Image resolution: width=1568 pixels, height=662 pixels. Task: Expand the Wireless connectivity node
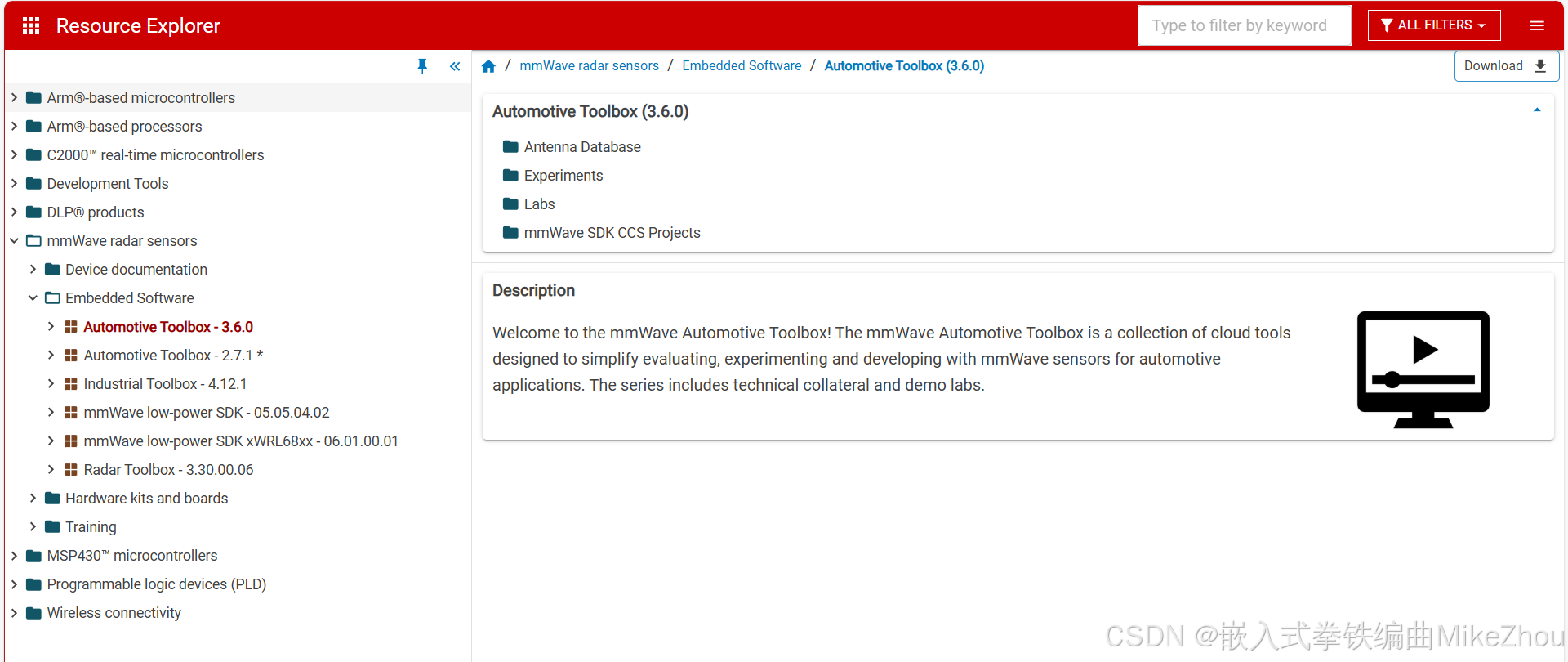pos(14,612)
